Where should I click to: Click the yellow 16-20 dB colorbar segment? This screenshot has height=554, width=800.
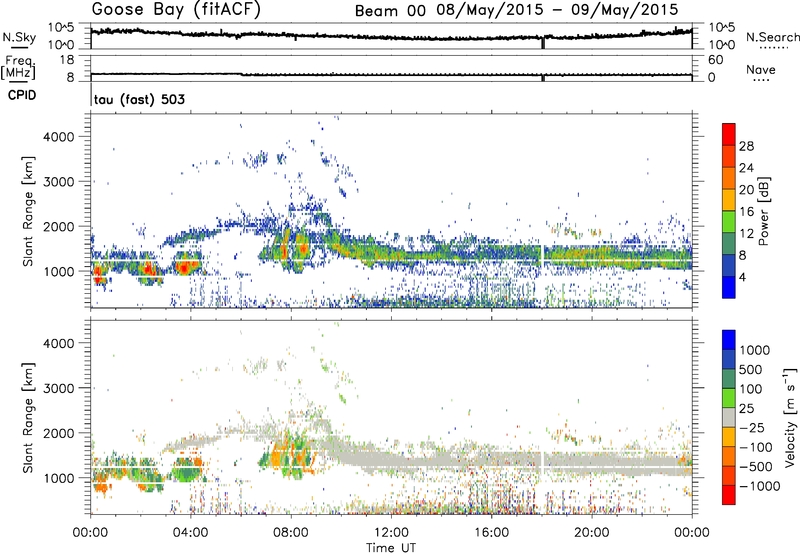(x=729, y=200)
